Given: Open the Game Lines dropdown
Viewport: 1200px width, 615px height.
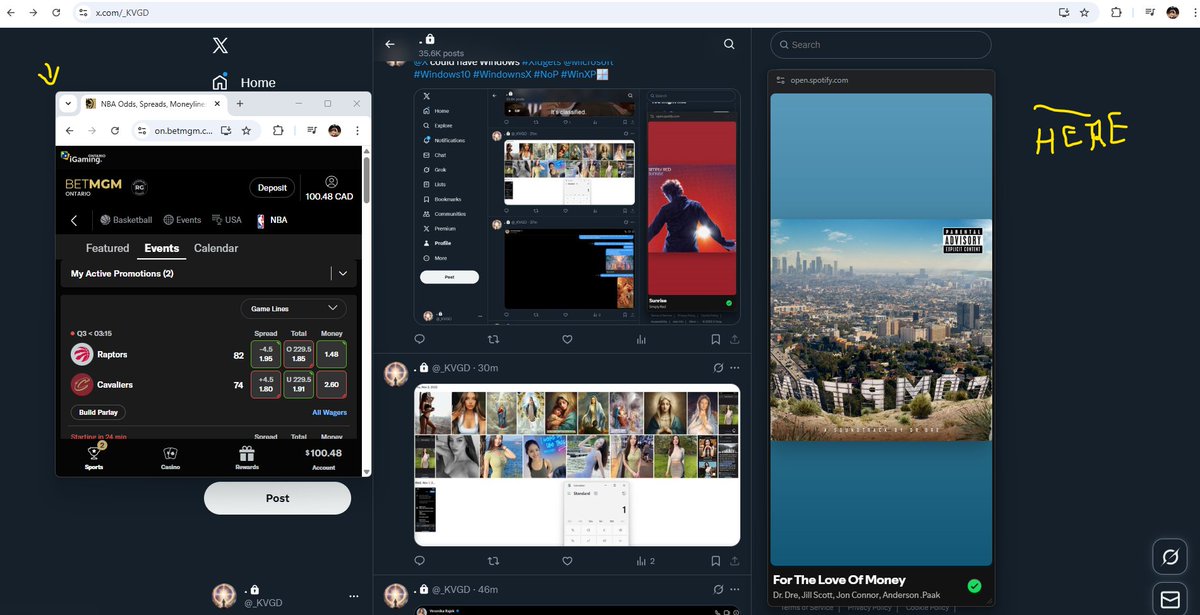Looking at the screenshot, I should click(x=294, y=309).
